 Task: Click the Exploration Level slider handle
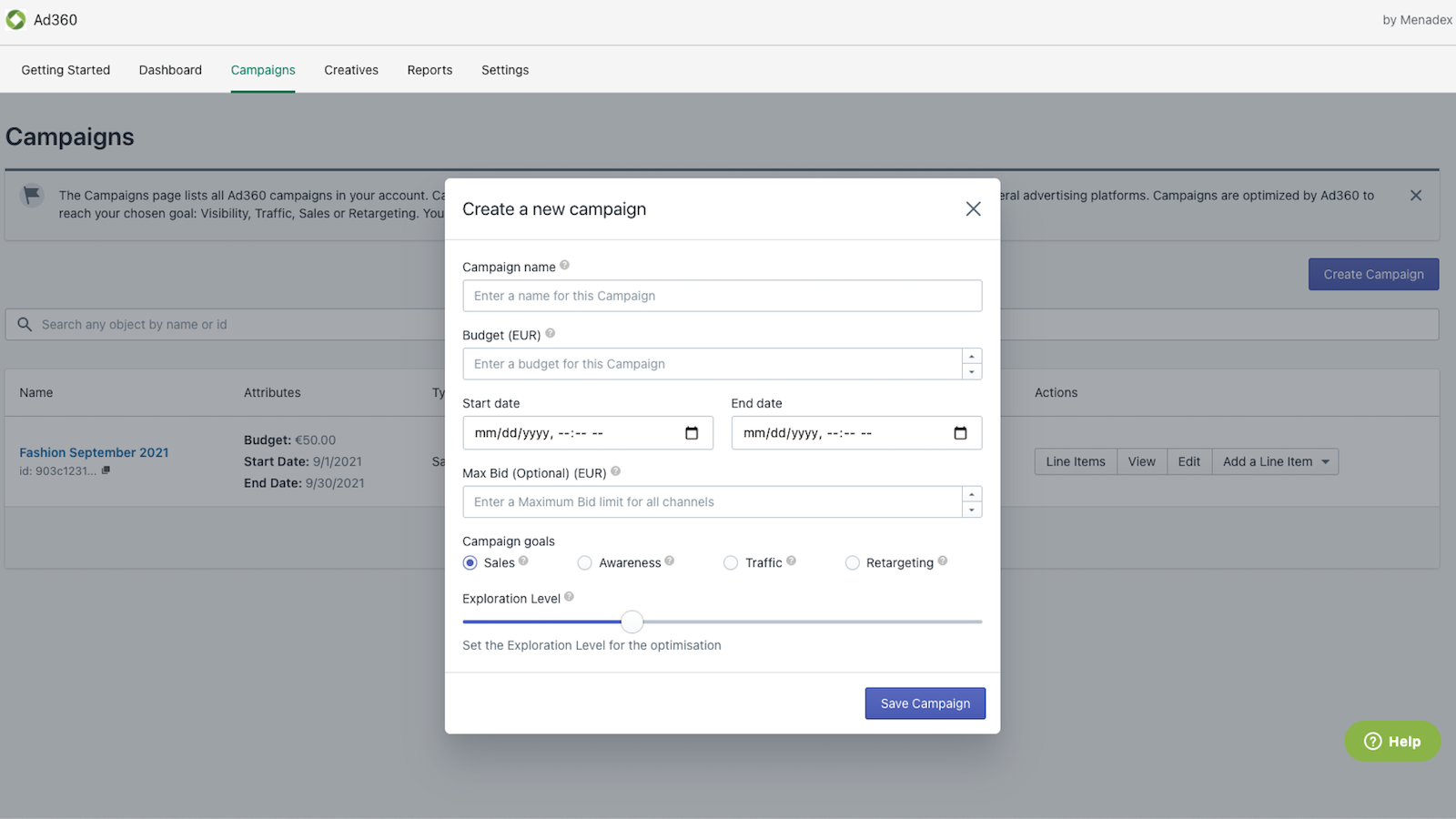tap(632, 622)
